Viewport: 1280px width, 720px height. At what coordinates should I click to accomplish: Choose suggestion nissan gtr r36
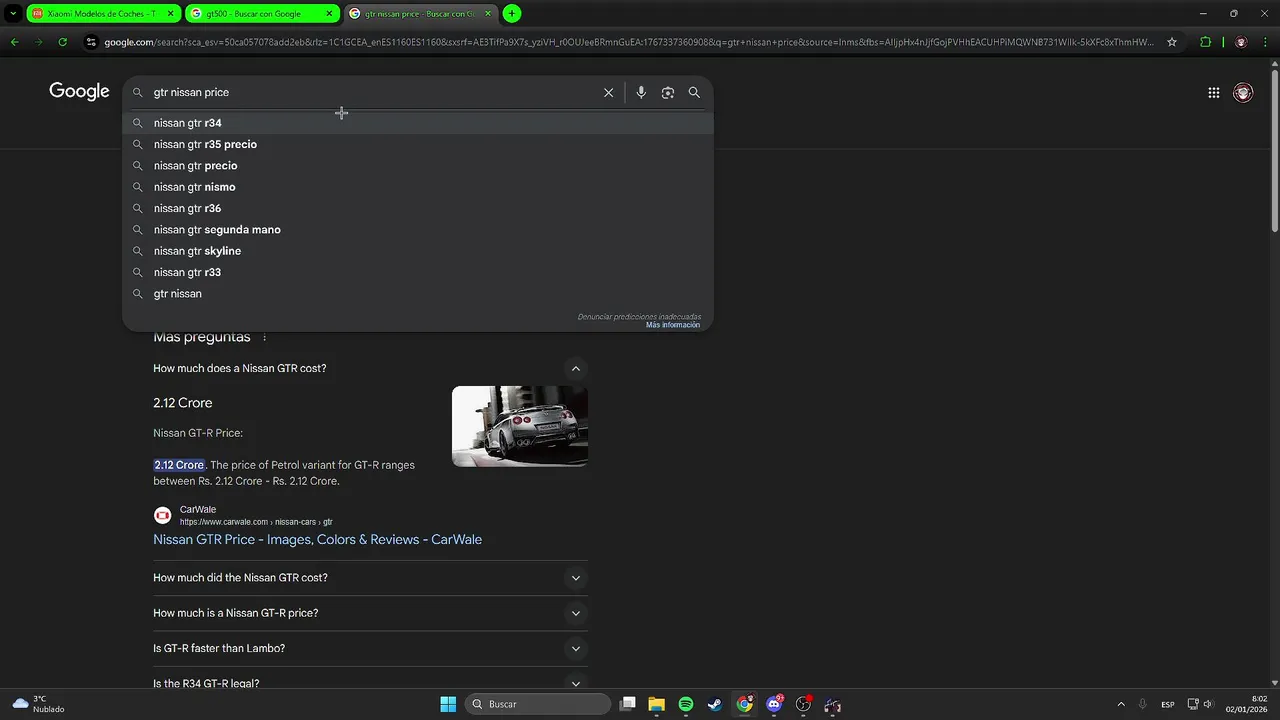click(418, 208)
